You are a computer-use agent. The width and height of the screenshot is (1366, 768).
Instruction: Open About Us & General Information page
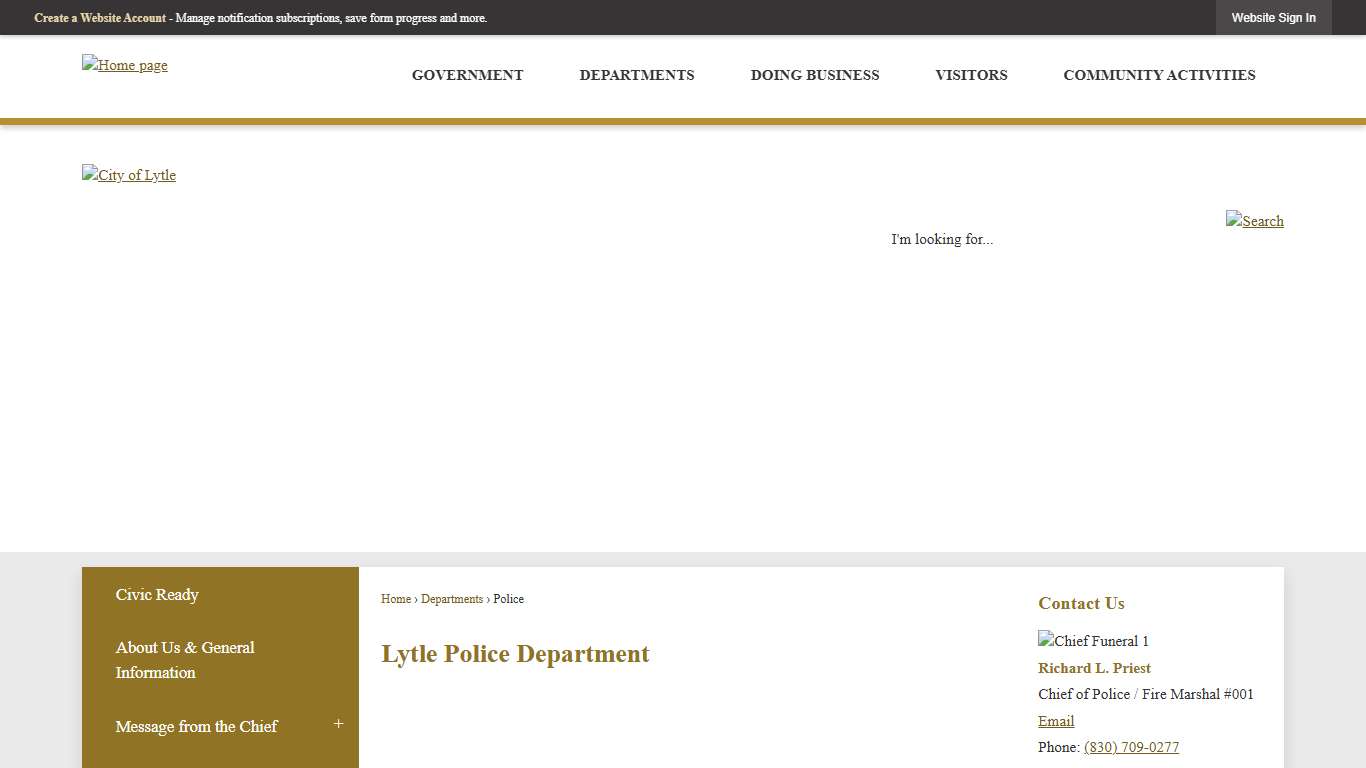pyautogui.click(x=185, y=660)
